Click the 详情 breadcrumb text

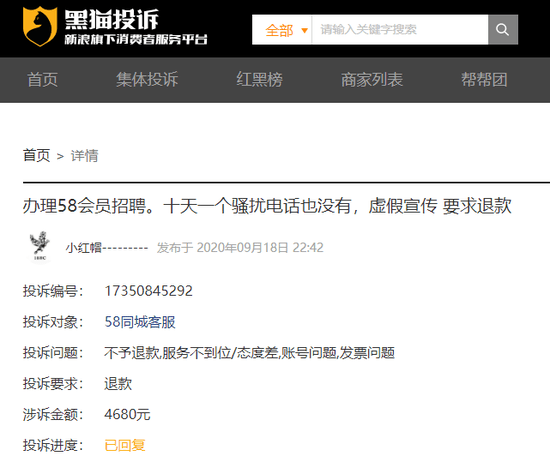coord(85,156)
